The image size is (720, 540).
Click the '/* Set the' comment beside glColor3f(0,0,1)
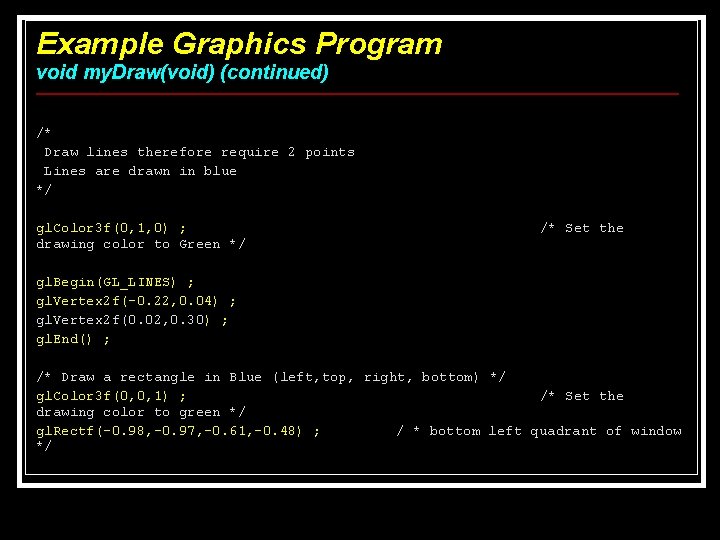582,396
